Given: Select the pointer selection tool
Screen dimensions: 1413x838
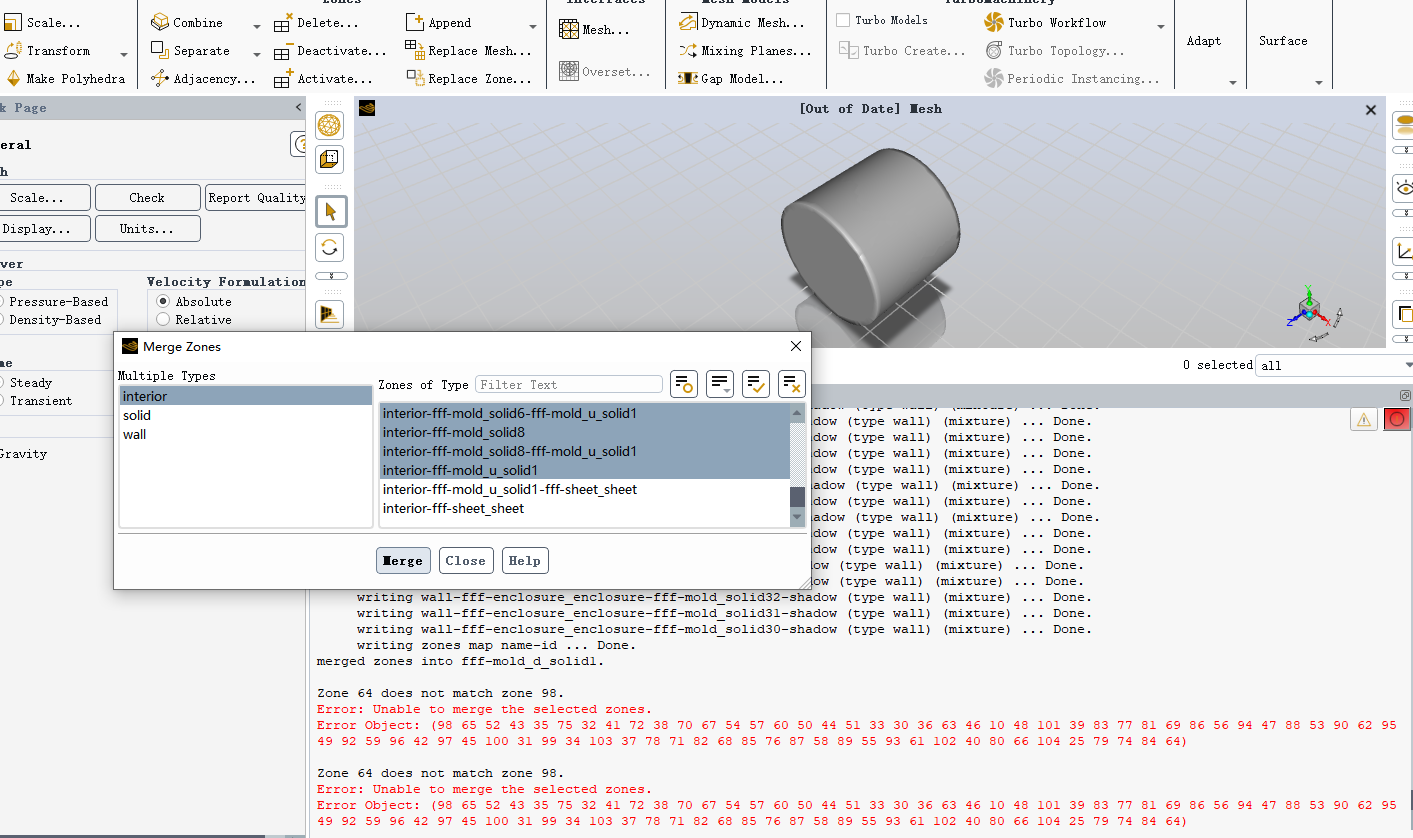Looking at the screenshot, I should click(x=330, y=212).
